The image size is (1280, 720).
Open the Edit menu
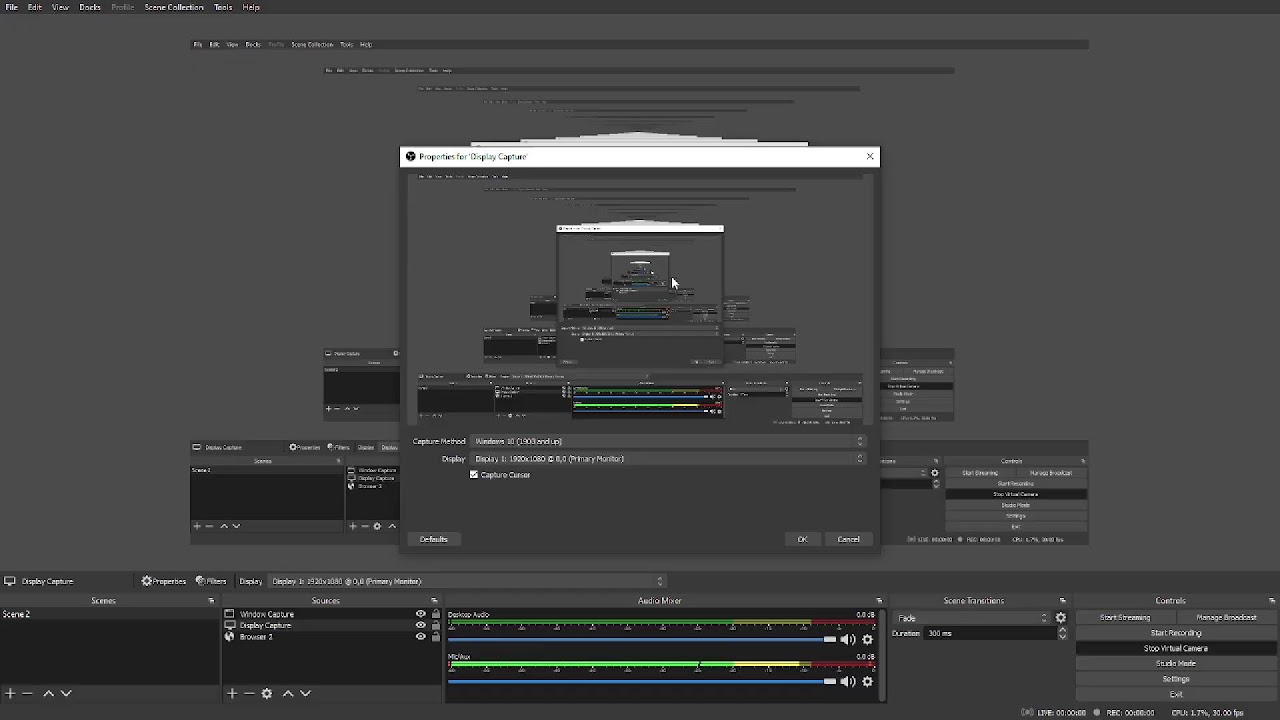35,7
